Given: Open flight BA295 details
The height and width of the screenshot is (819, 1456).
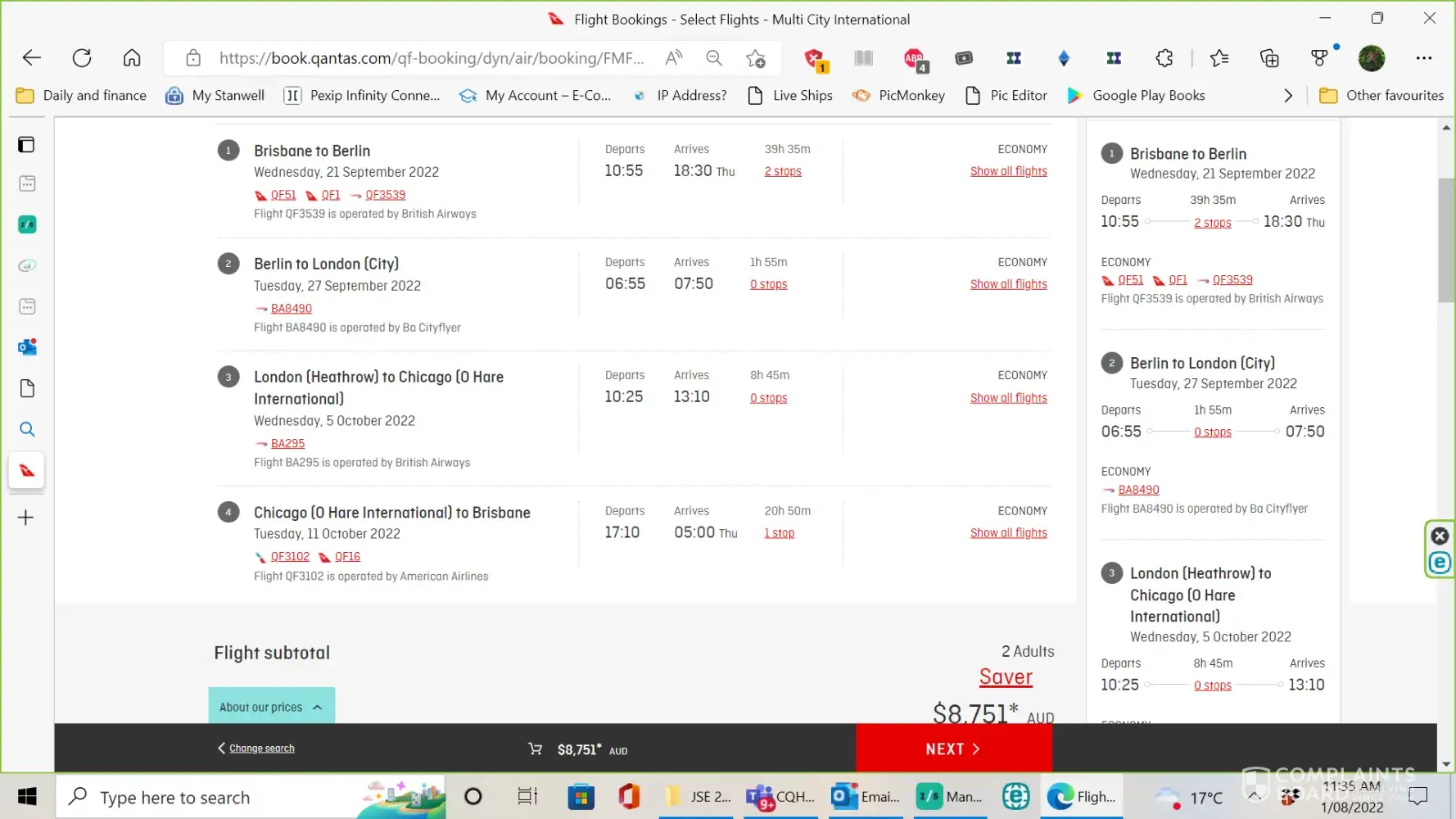Looking at the screenshot, I should (x=287, y=444).
